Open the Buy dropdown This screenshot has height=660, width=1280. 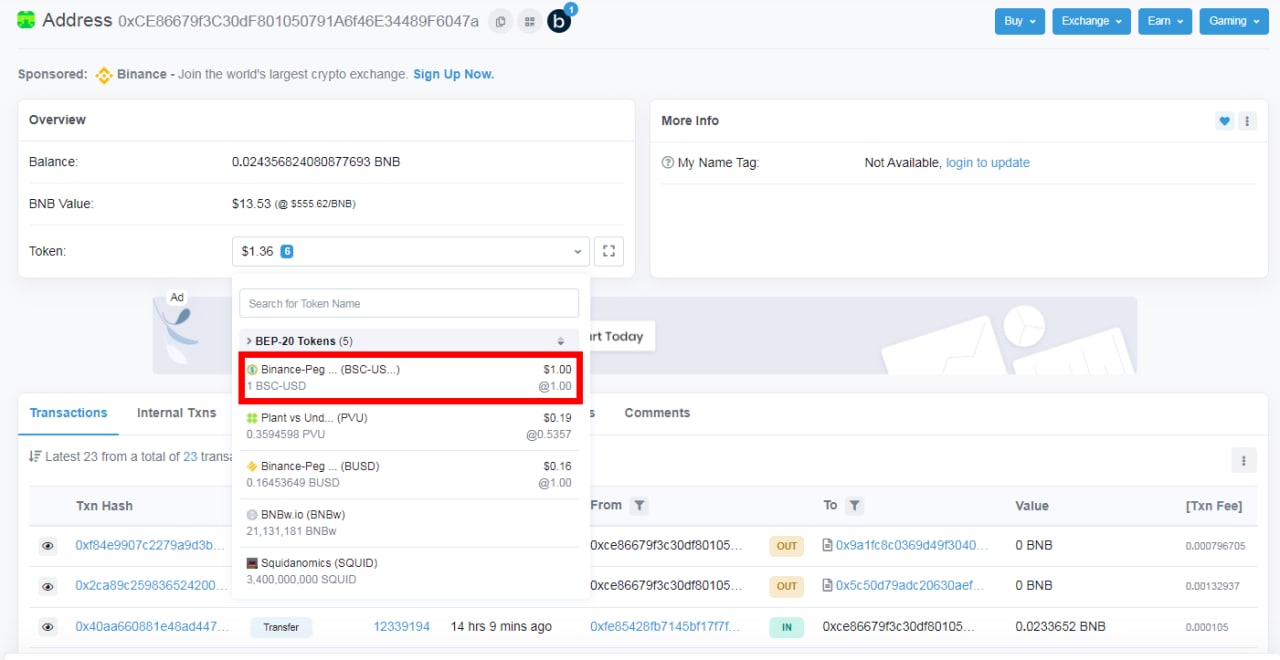point(1020,21)
